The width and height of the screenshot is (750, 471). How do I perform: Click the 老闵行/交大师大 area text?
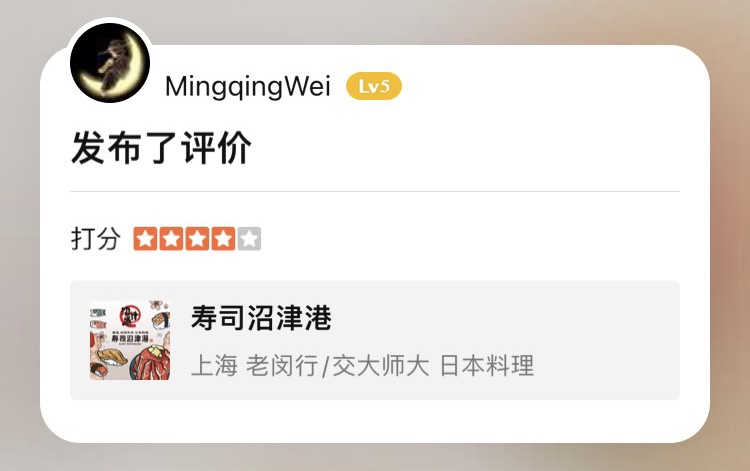pos(337,366)
